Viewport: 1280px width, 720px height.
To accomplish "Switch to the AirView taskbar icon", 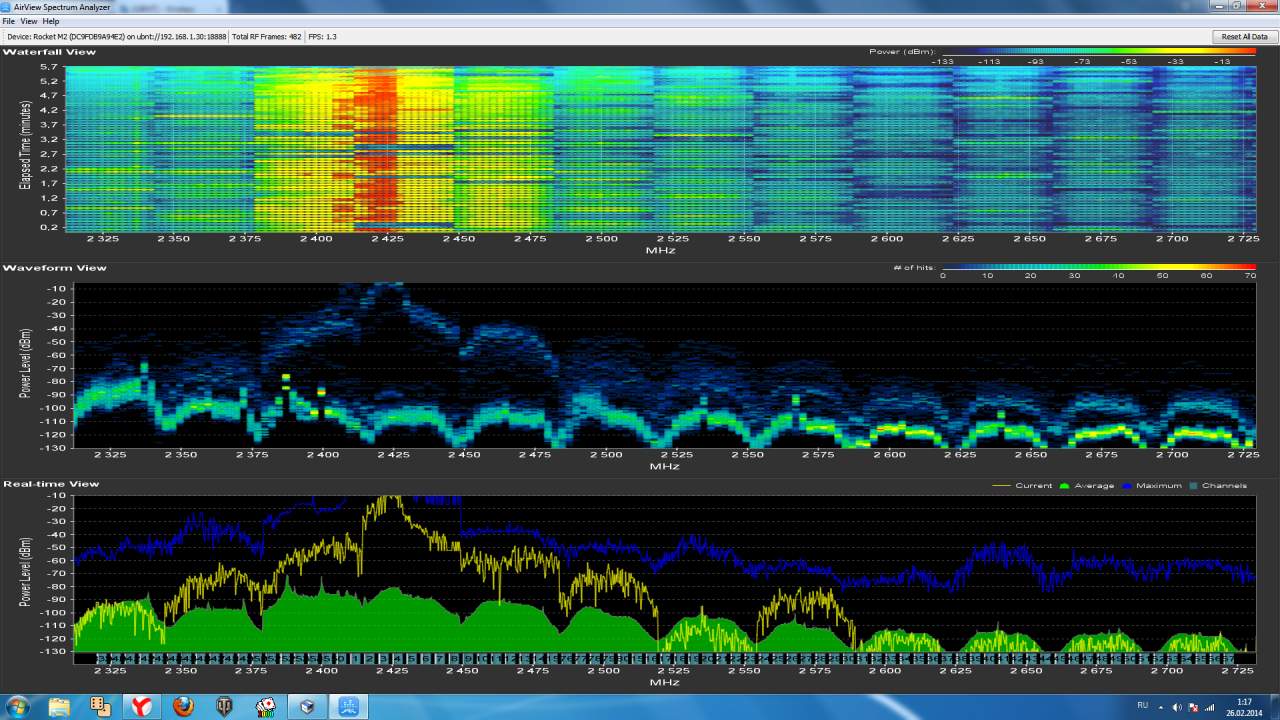I will [349, 707].
